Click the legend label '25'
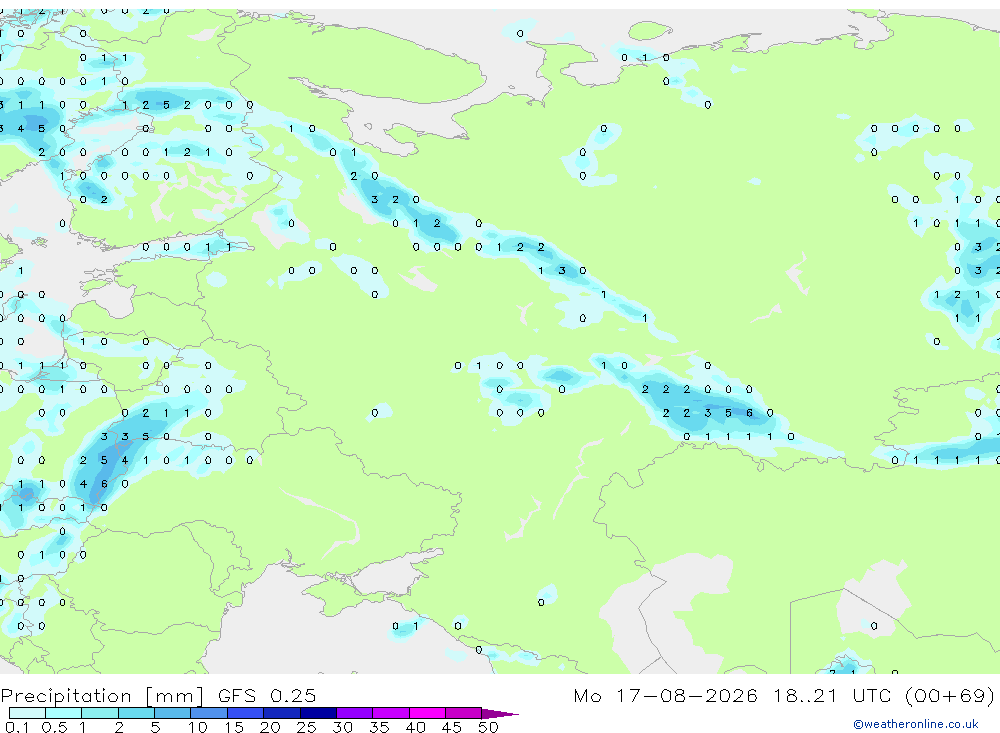 coord(306,727)
